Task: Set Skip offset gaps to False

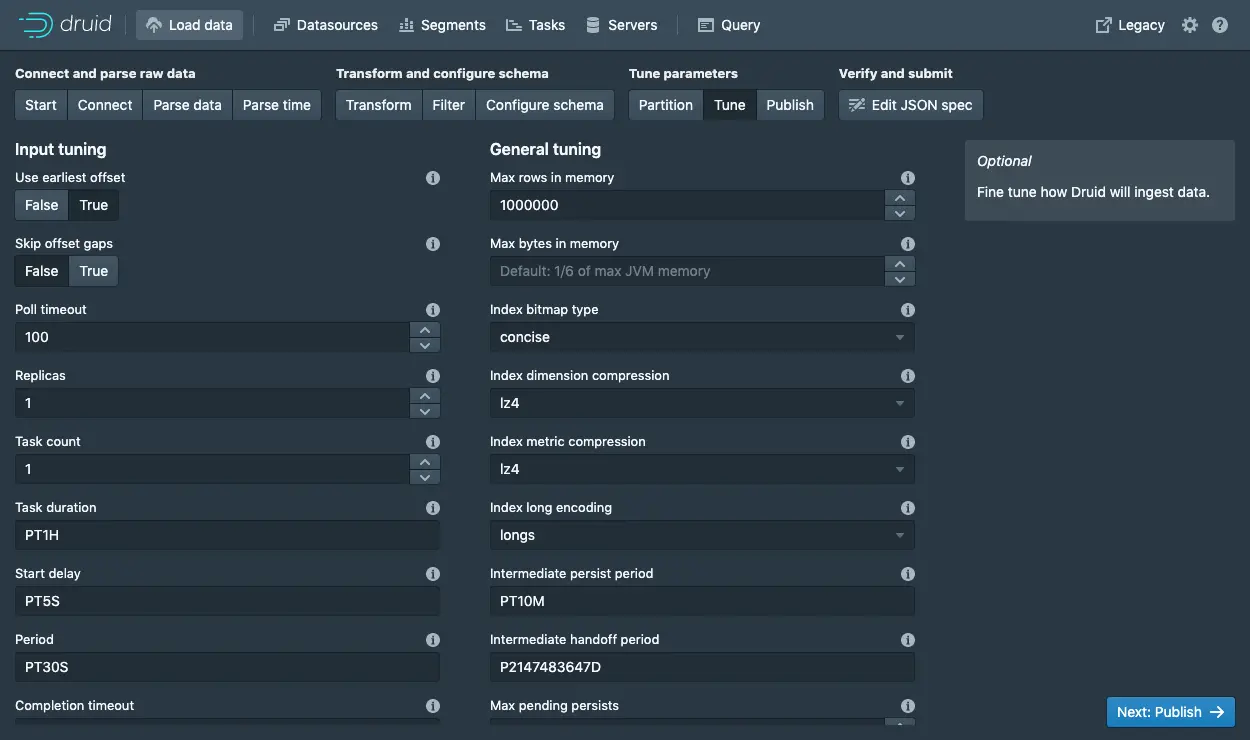Action: click(42, 271)
